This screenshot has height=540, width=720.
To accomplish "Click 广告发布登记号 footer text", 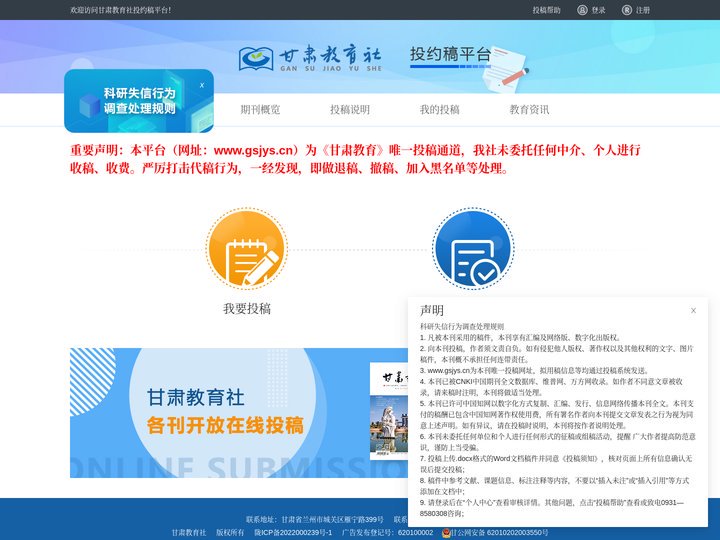I will (388, 532).
